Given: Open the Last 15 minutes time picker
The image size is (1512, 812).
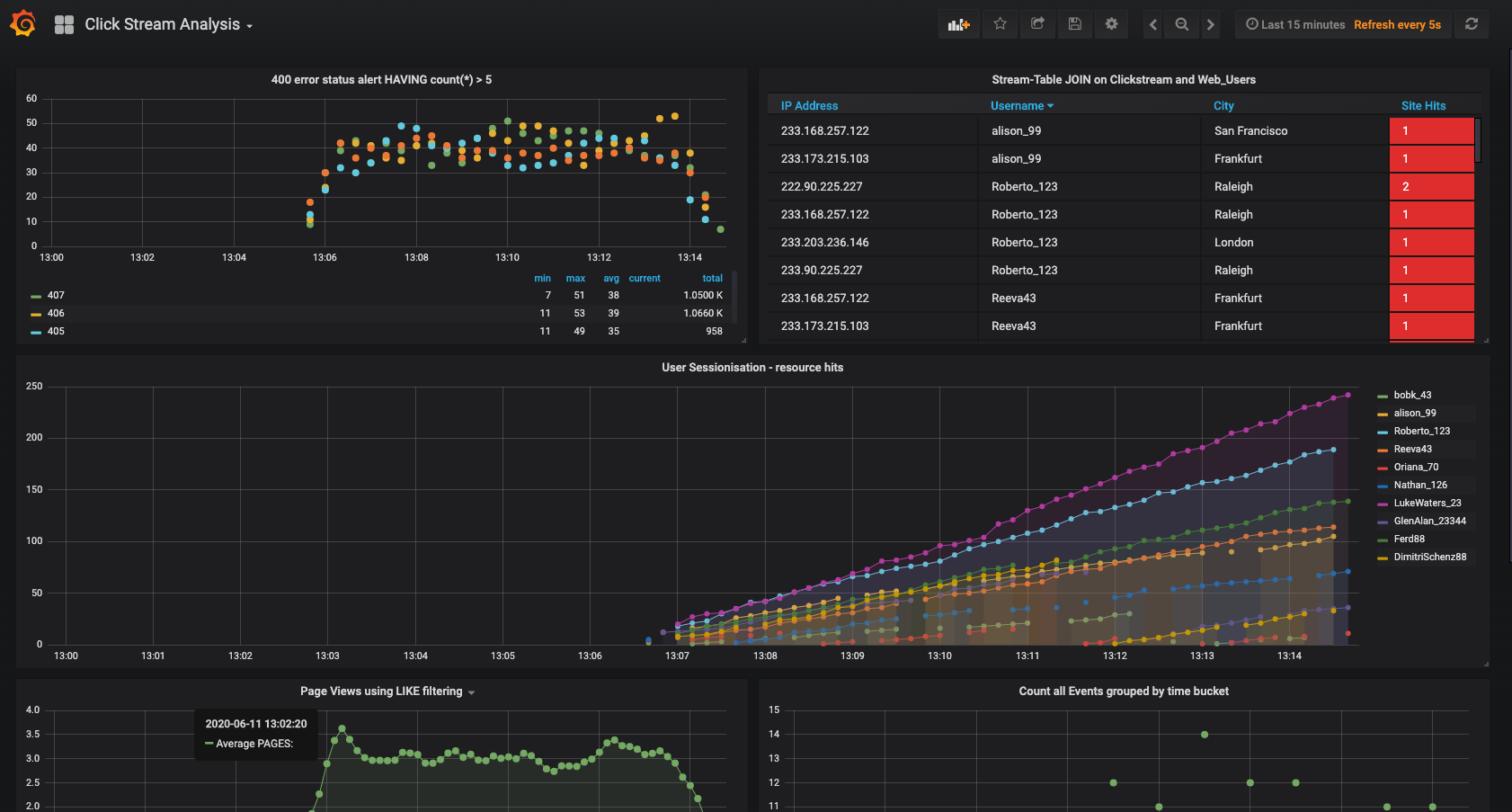Looking at the screenshot, I should [1295, 24].
